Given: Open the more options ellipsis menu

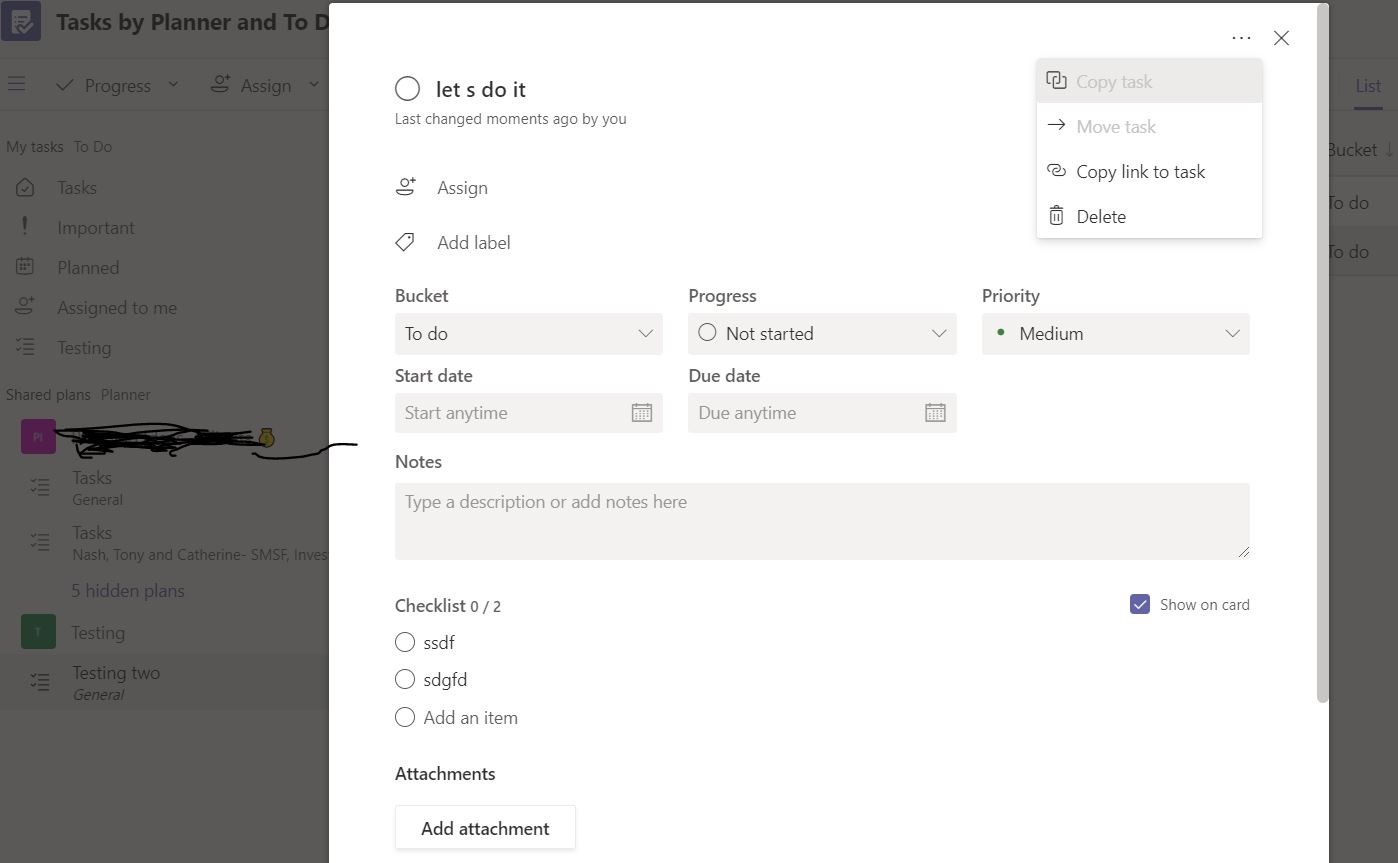Looking at the screenshot, I should coord(1241,38).
